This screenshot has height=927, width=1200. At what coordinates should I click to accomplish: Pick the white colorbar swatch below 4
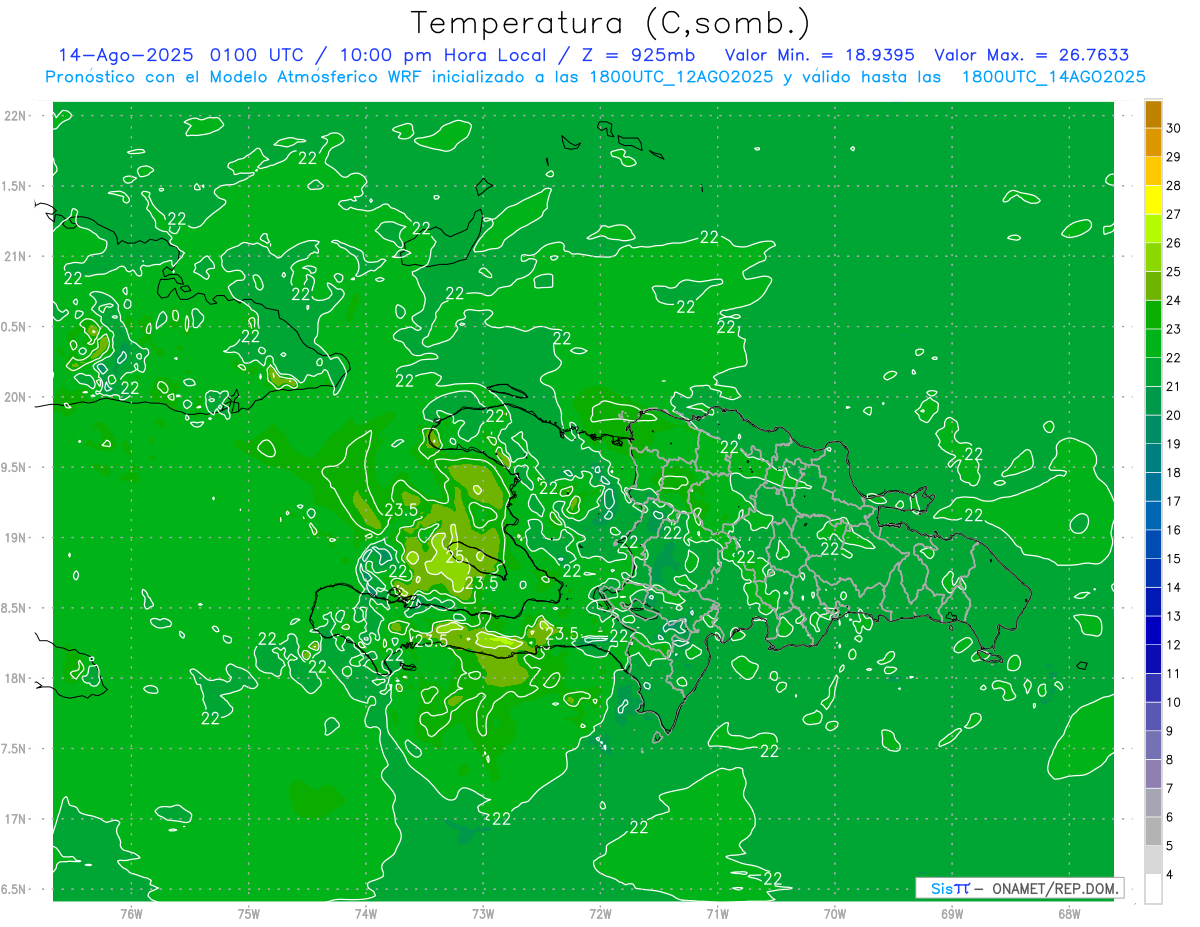tap(1153, 889)
